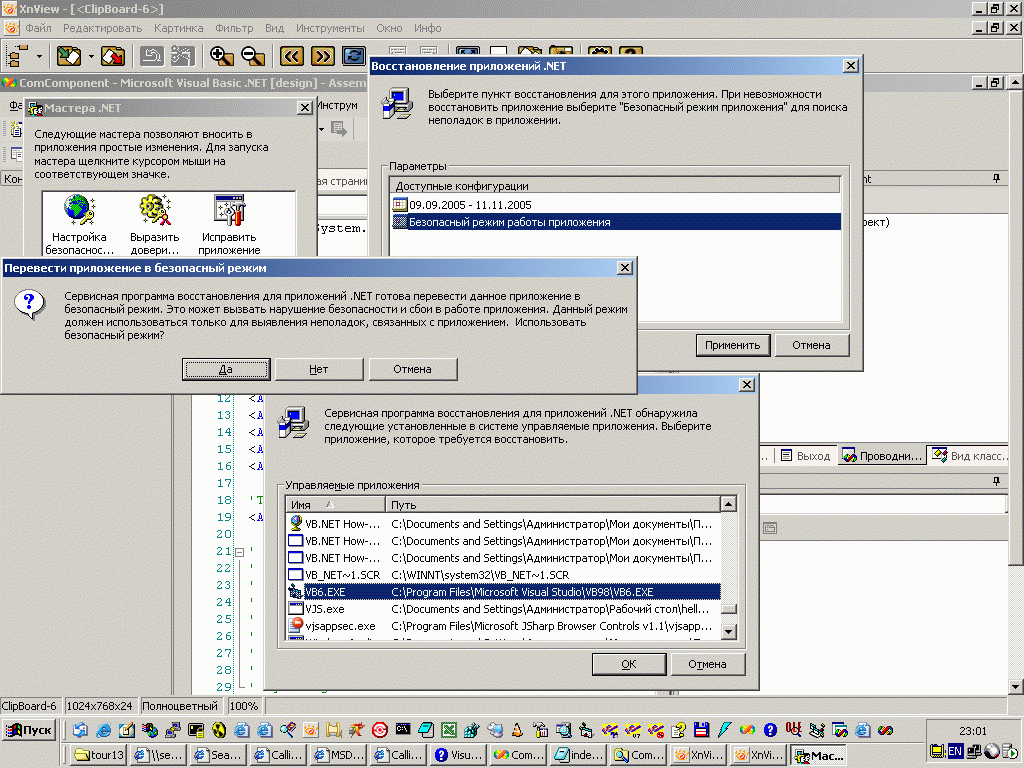
Task: Confirm safe mode with Да button
Action: (226, 369)
